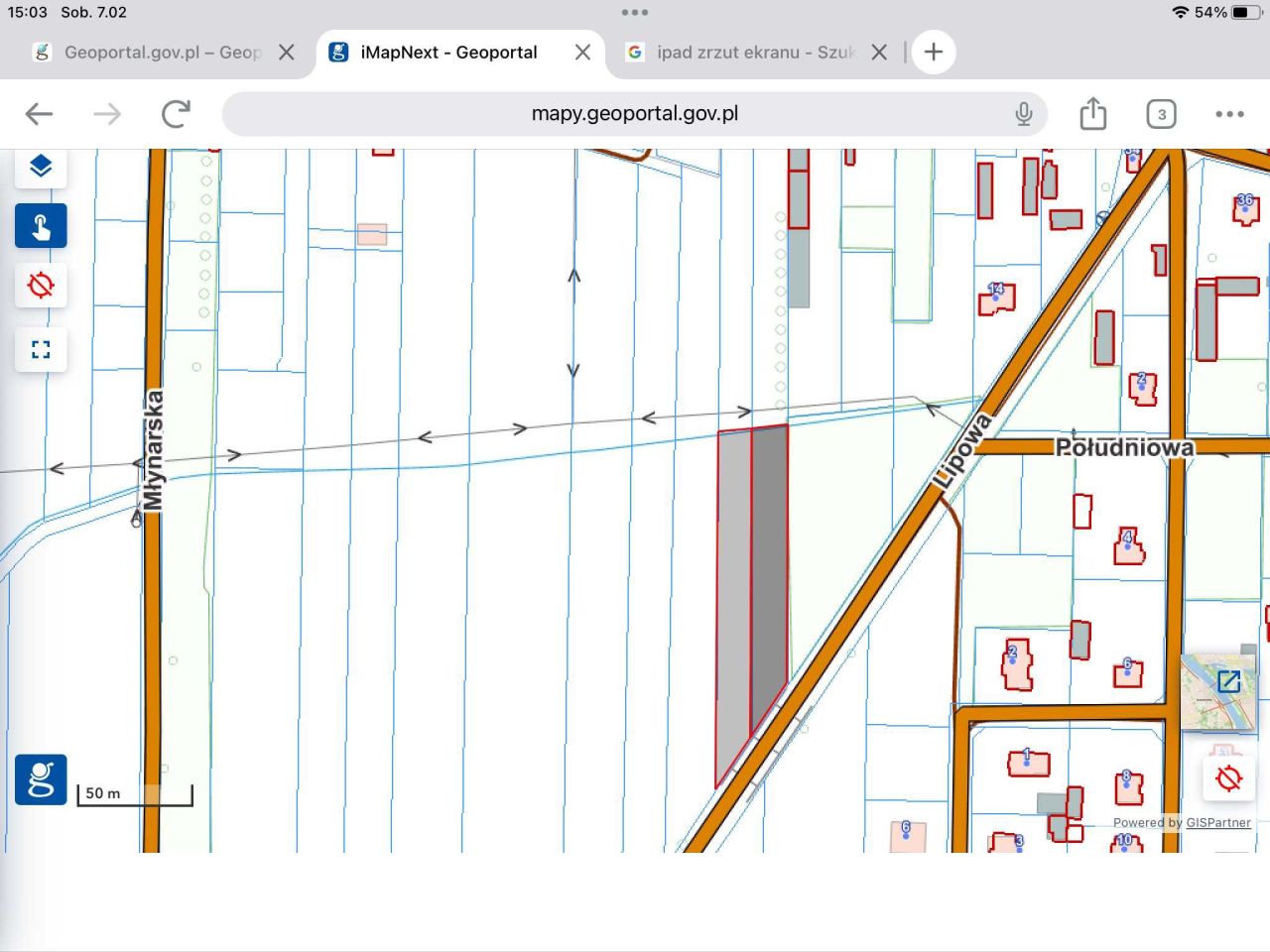Screen dimensions: 1270x952
Task: Close the iMapNext - Geoportal tab
Action: tap(583, 53)
